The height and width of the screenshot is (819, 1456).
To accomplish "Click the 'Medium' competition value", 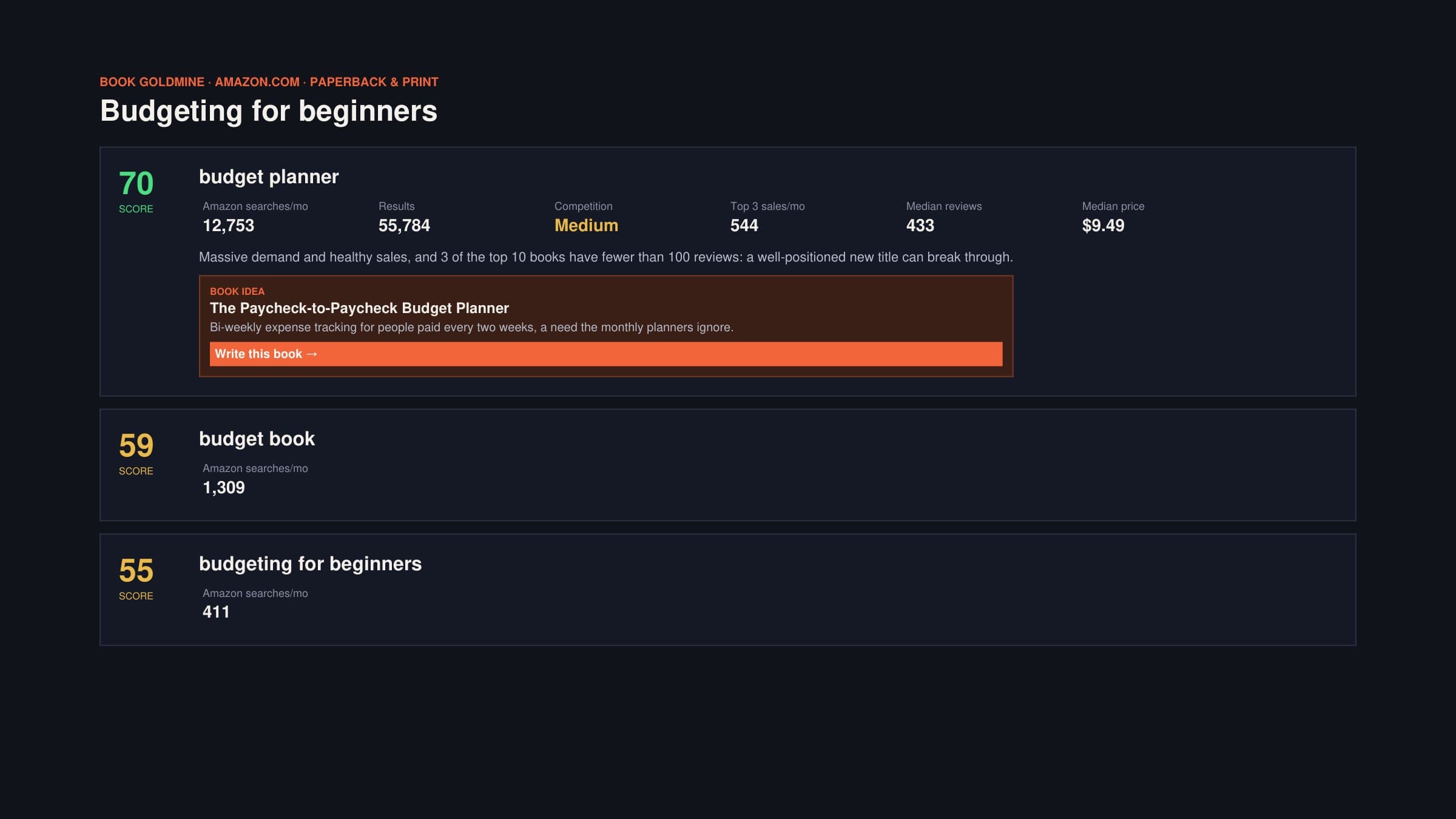I will click(x=586, y=226).
